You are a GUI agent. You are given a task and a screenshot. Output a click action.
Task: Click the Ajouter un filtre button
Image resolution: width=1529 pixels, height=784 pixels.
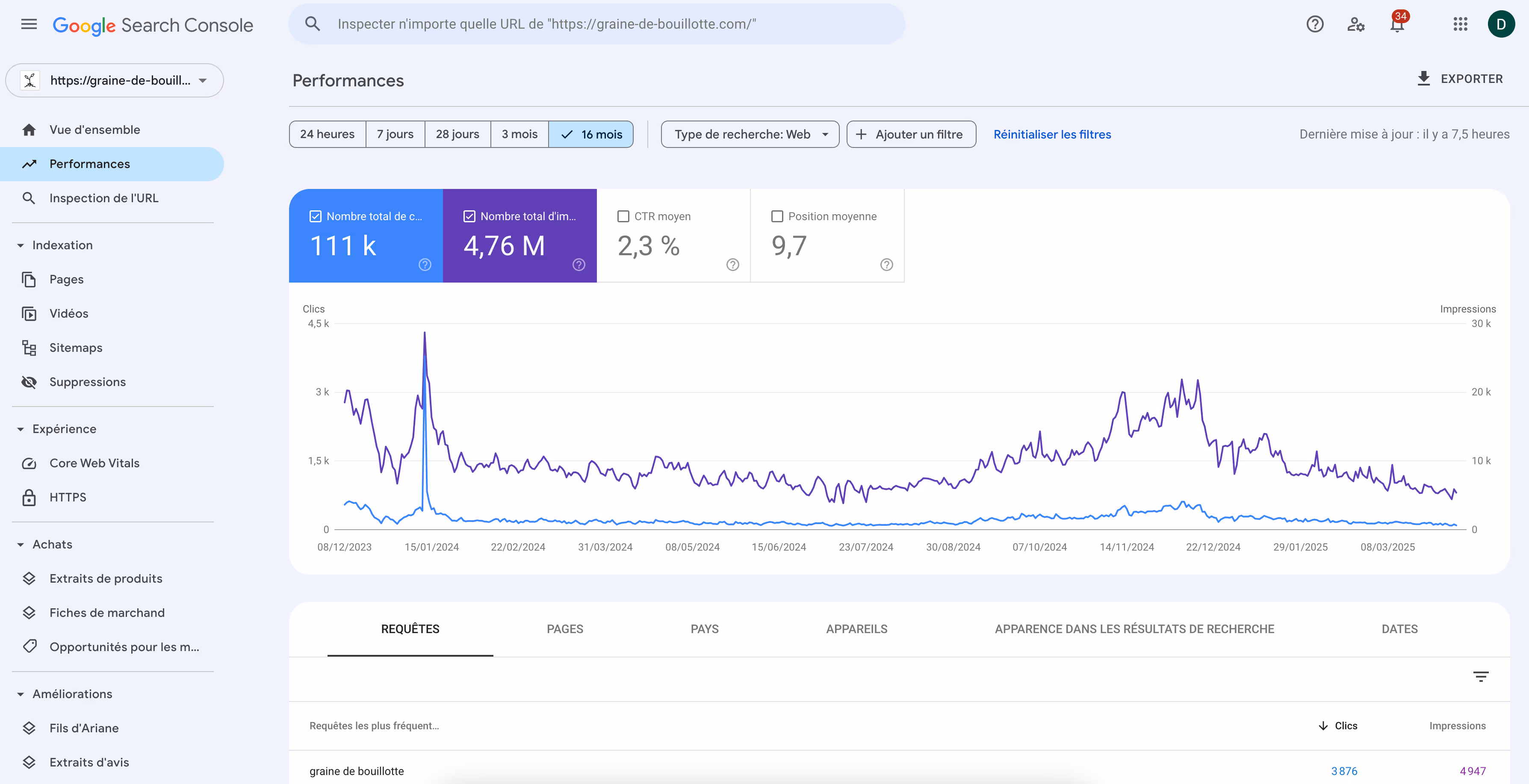[x=910, y=135]
